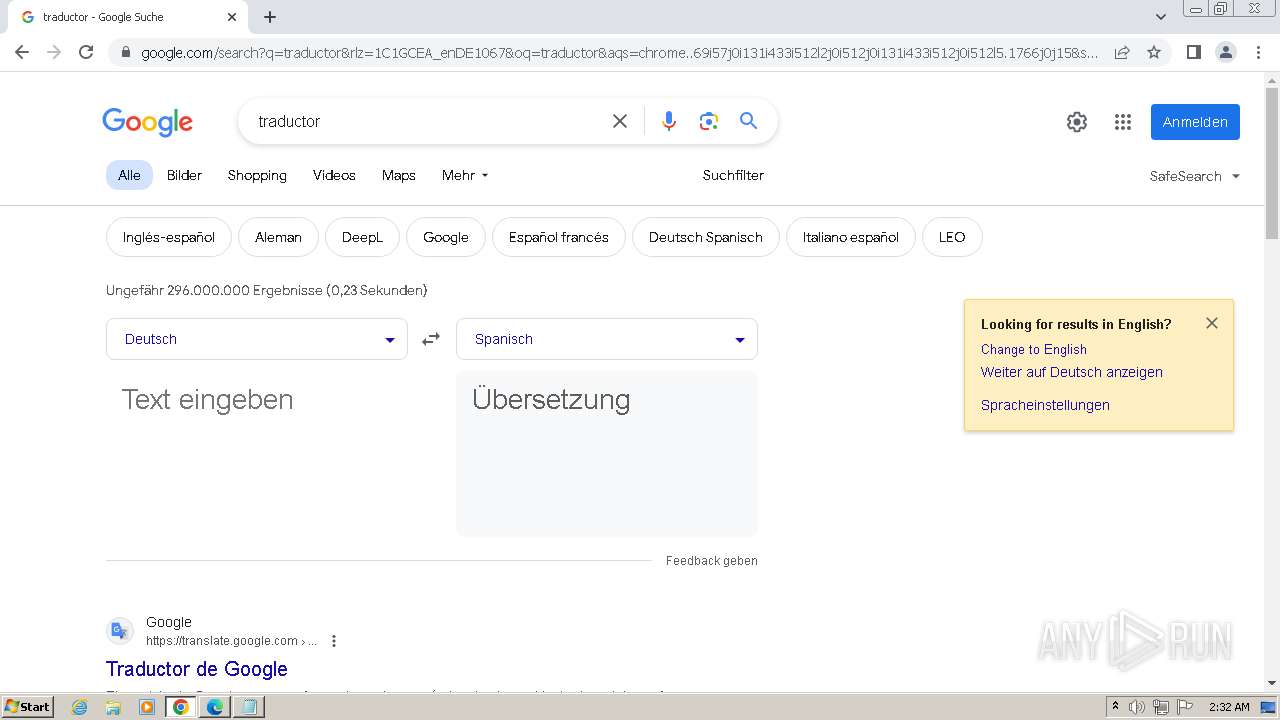The width and height of the screenshot is (1280, 720).
Task: Open tab search chevron in title bar
Action: pos(1161,17)
